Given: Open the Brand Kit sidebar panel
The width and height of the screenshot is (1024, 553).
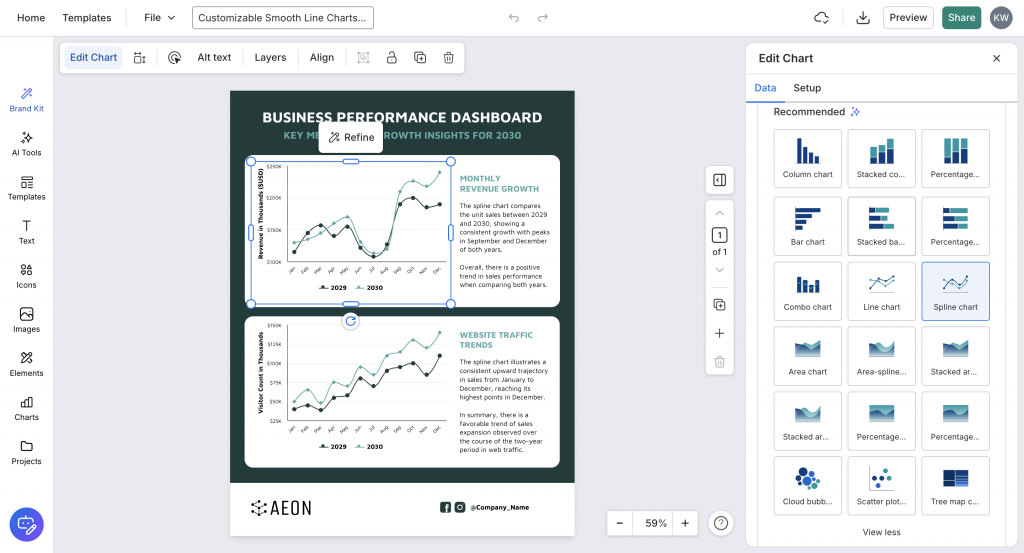Looking at the screenshot, I should (x=26, y=100).
